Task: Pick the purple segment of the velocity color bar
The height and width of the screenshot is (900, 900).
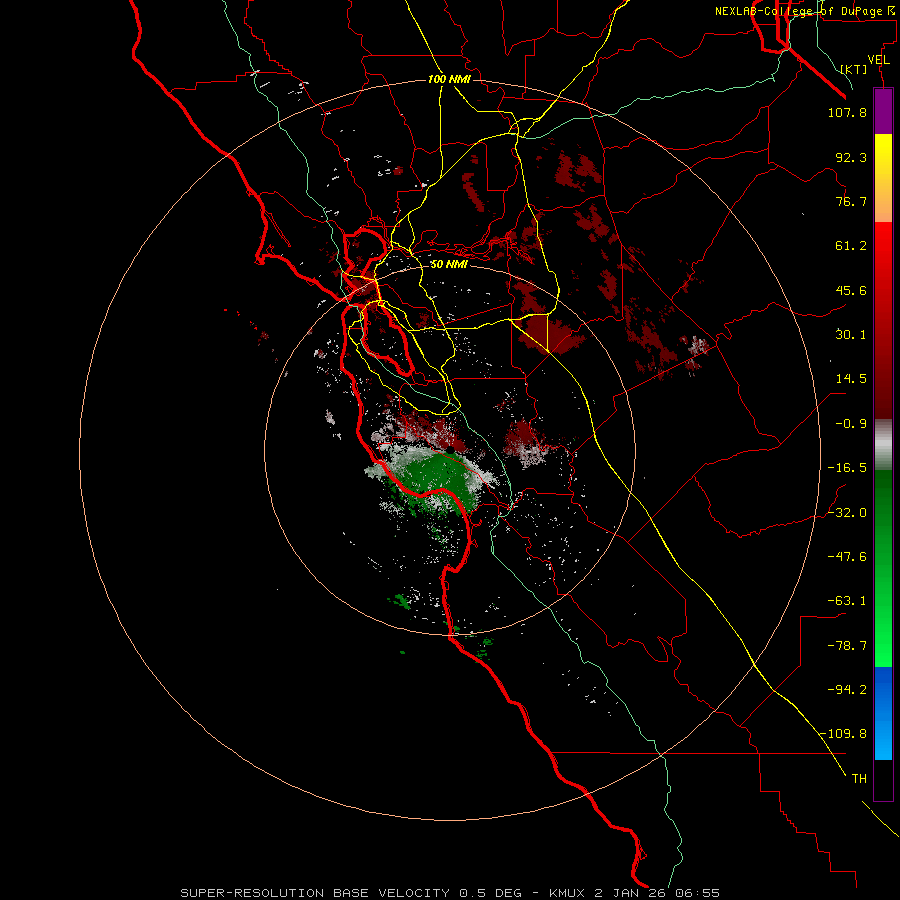Action: coord(883,111)
